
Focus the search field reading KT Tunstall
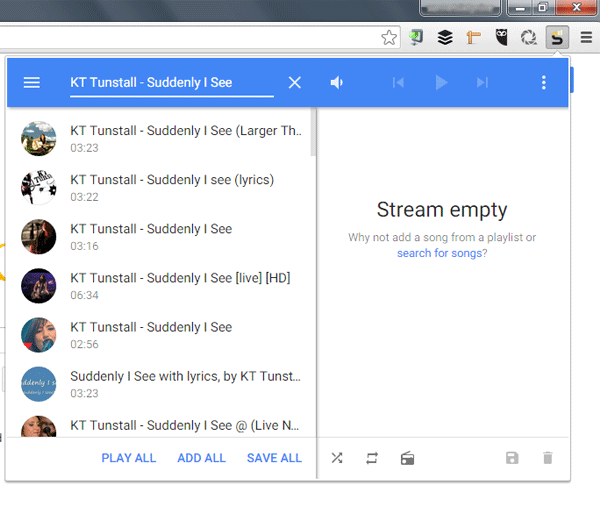pos(172,83)
